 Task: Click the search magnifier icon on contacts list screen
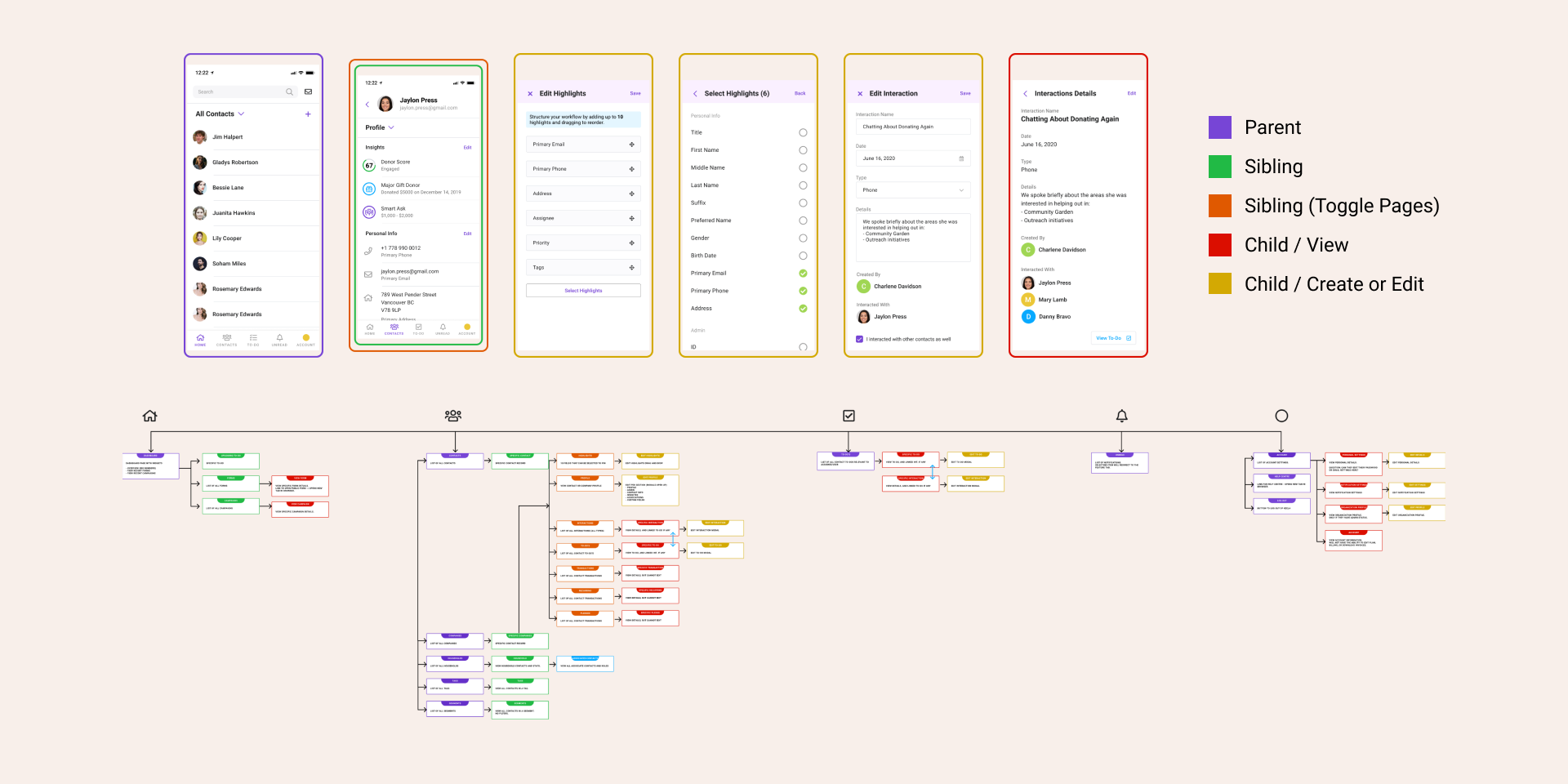pyautogui.click(x=289, y=92)
